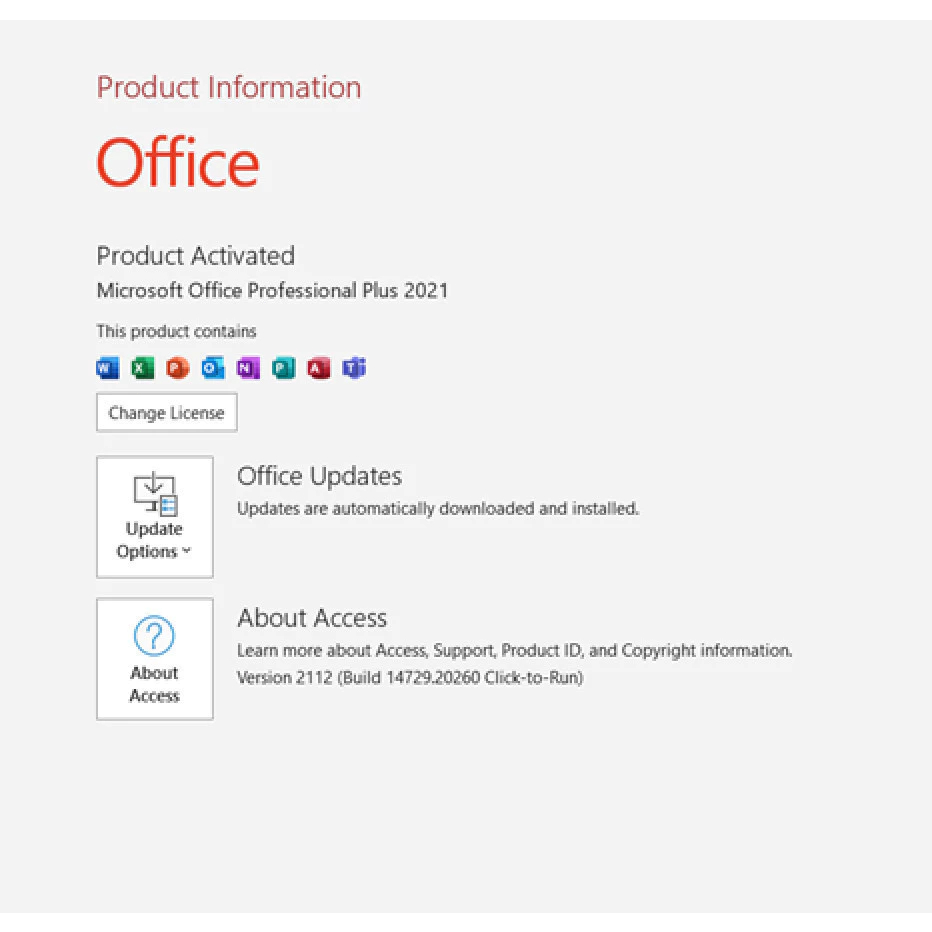Expand the Update Options dropdown

[x=155, y=517]
